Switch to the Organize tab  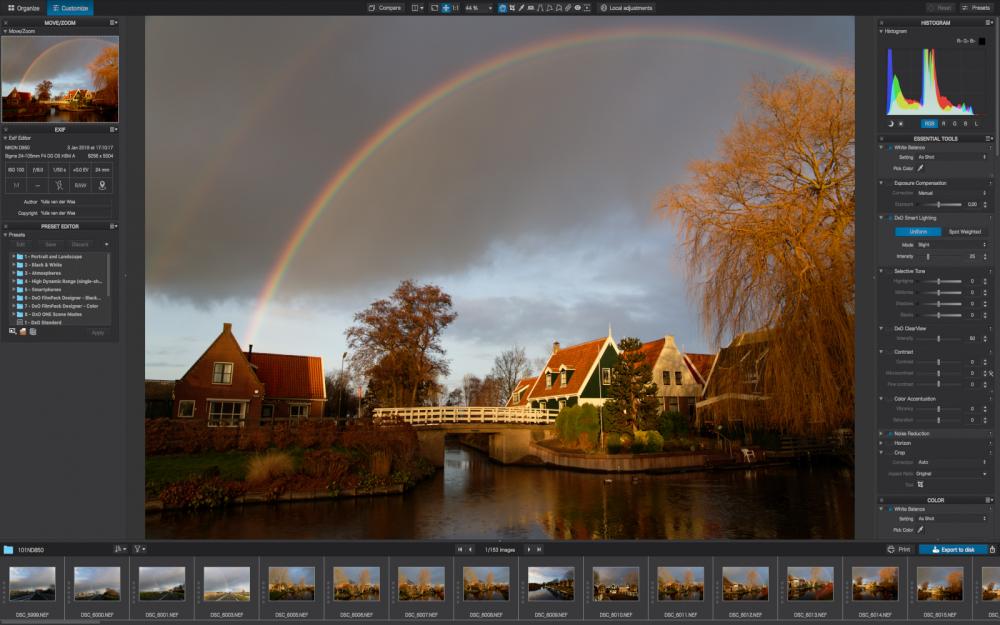(x=24, y=8)
